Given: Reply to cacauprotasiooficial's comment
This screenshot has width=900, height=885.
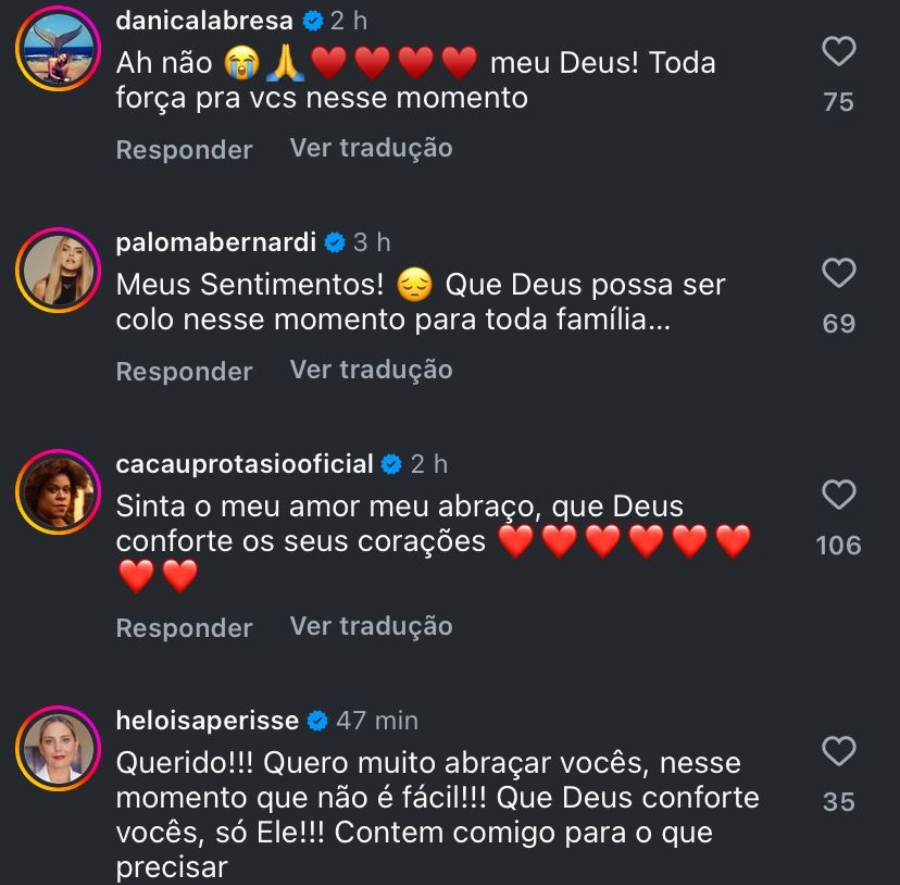Looking at the screenshot, I should 184,628.
